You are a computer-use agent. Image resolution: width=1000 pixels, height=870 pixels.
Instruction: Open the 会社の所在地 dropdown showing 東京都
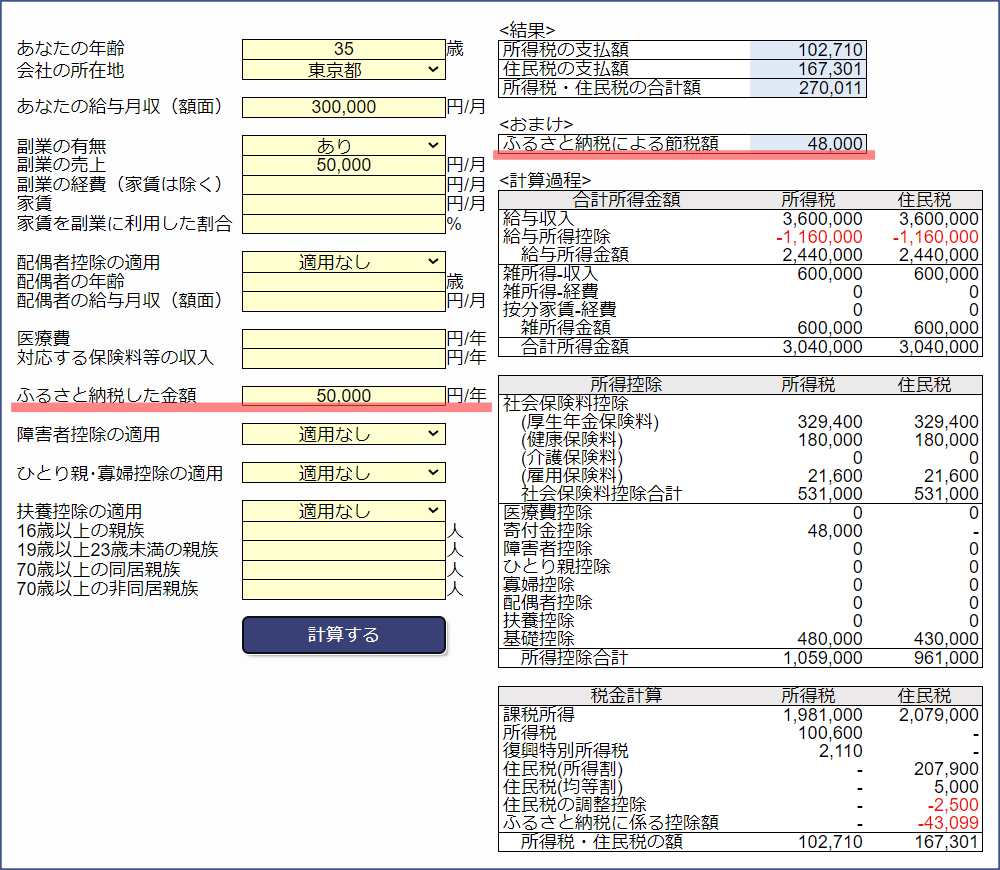pyautogui.click(x=344, y=70)
